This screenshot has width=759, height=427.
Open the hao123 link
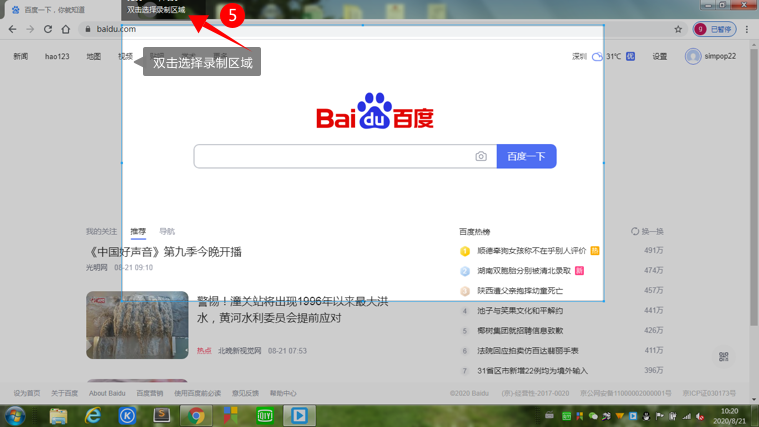coord(57,57)
